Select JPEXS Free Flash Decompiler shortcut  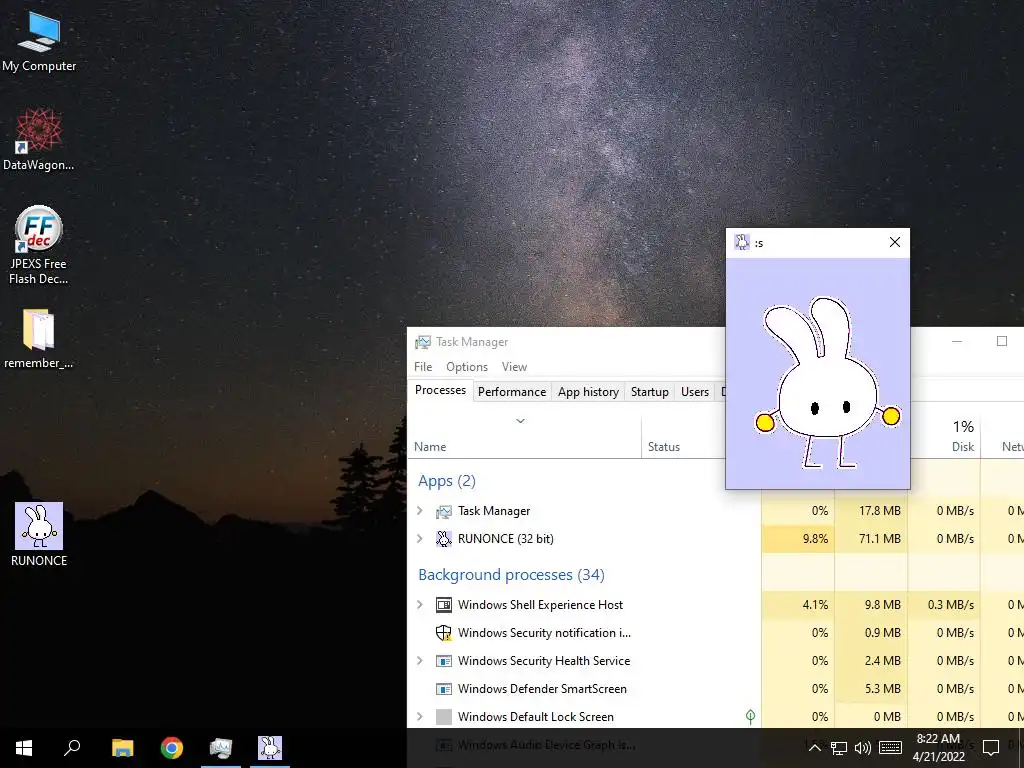(39, 245)
